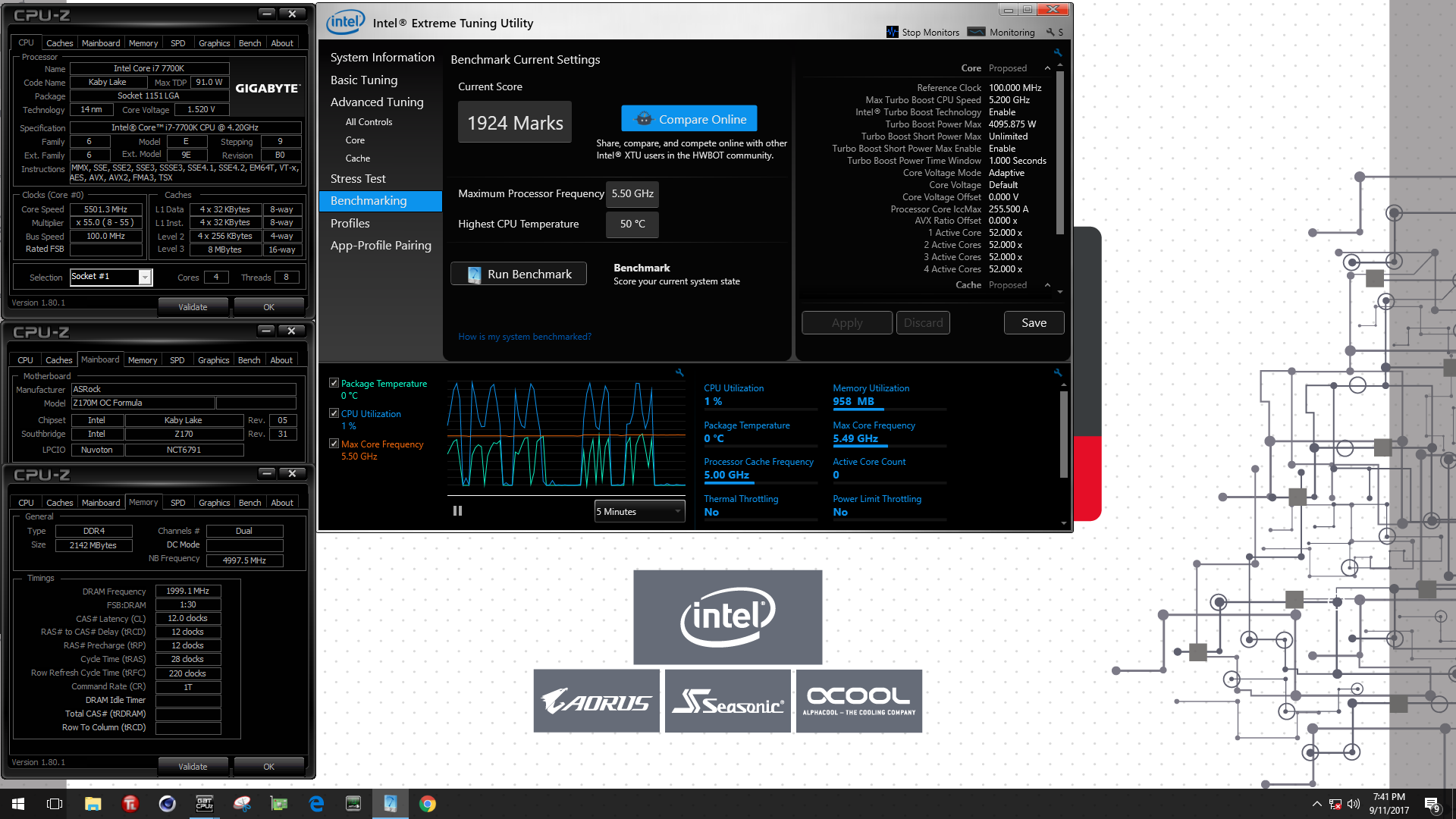Viewport: 1456px width, 819px height.
Task: Click OK in bottom CPU-Z window
Action: pyautogui.click(x=268, y=767)
